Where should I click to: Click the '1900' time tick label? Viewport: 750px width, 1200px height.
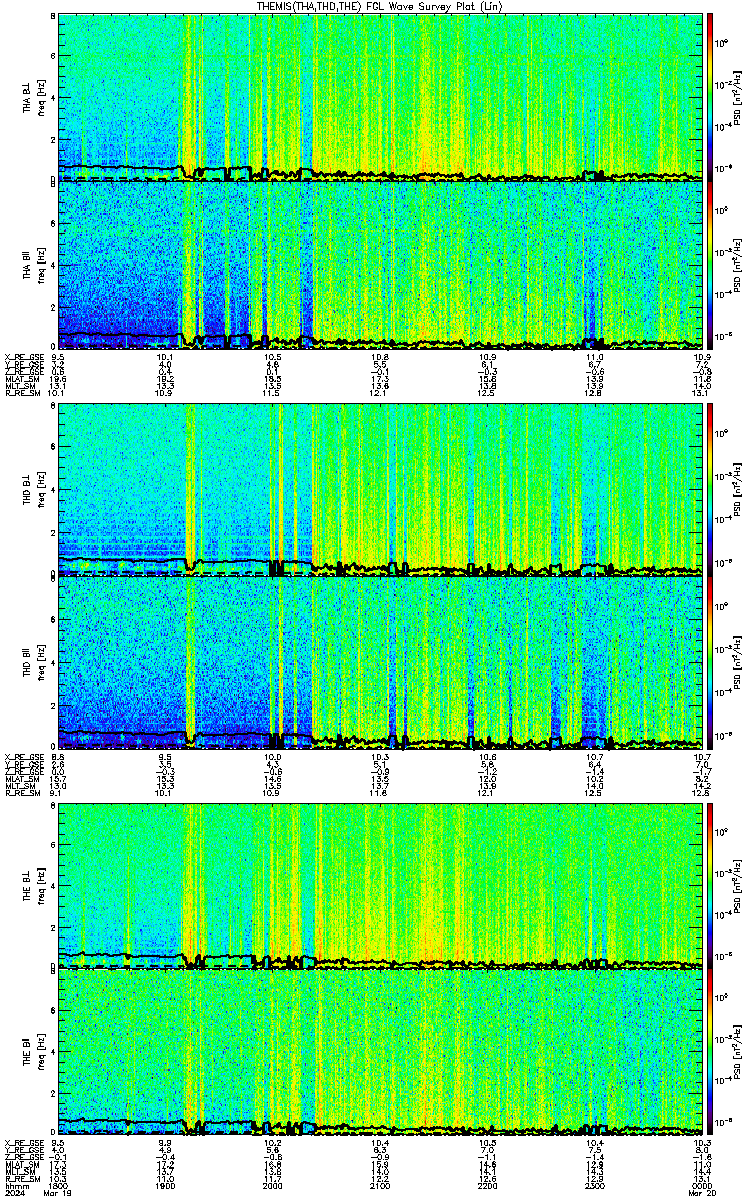[x=165, y=1186]
